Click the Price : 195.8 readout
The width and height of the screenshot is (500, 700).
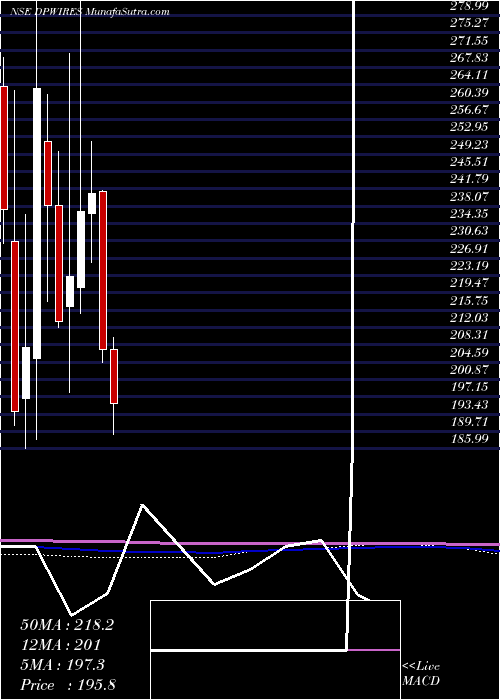pos(68,684)
